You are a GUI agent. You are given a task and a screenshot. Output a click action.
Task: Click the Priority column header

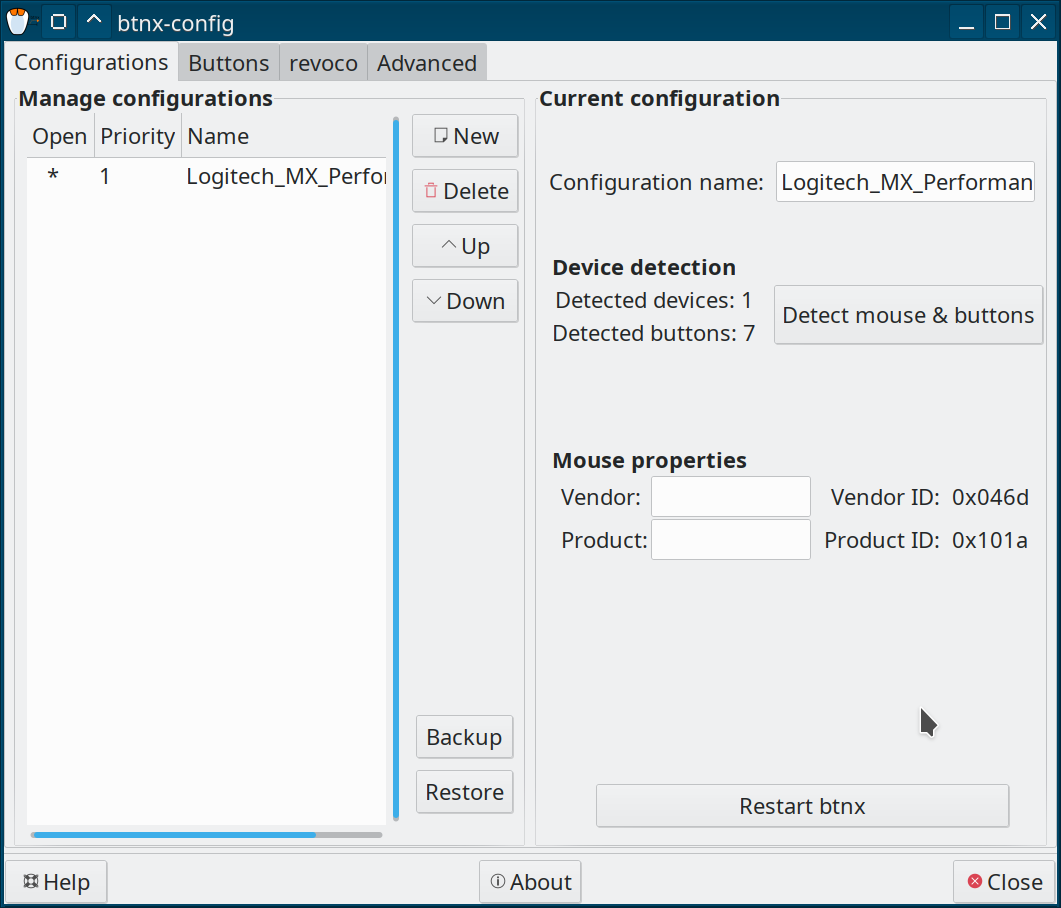[137, 137]
